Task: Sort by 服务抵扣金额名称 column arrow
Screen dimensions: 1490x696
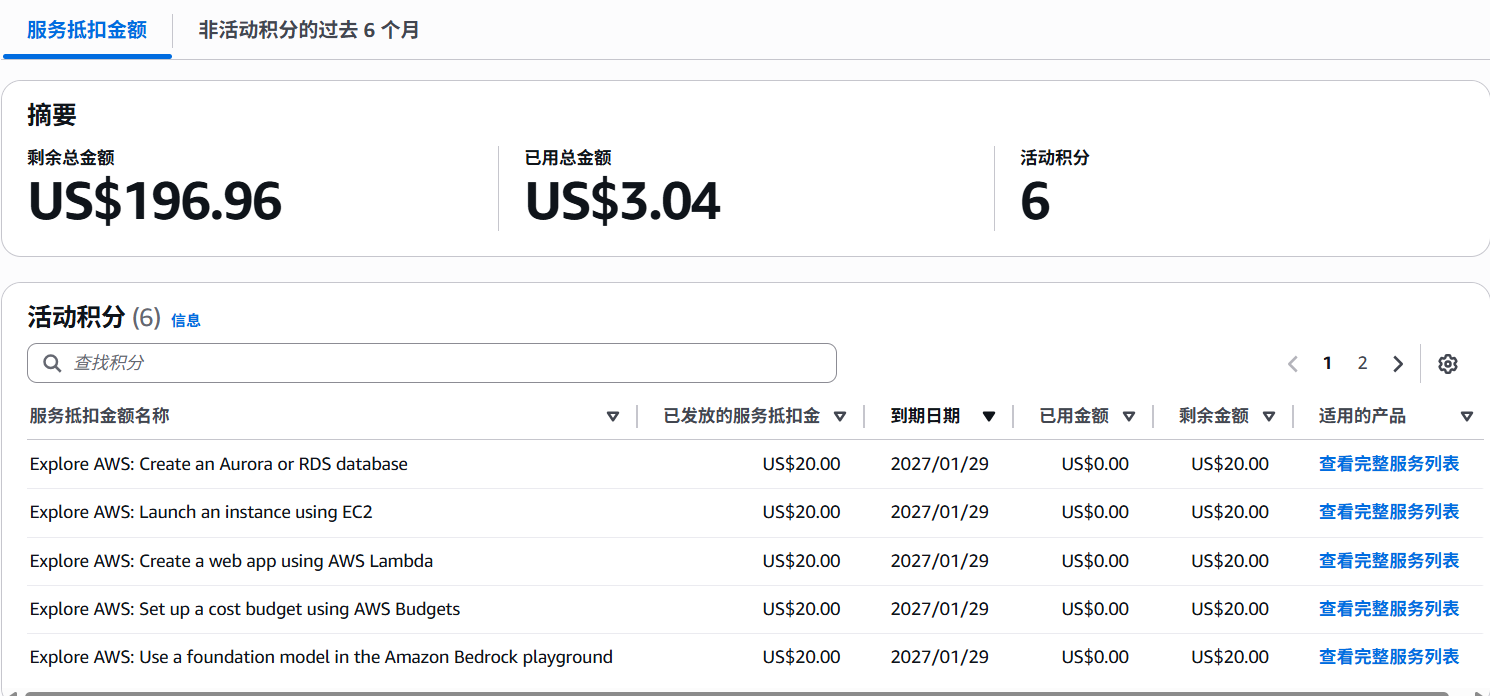Action: (x=613, y=417)
